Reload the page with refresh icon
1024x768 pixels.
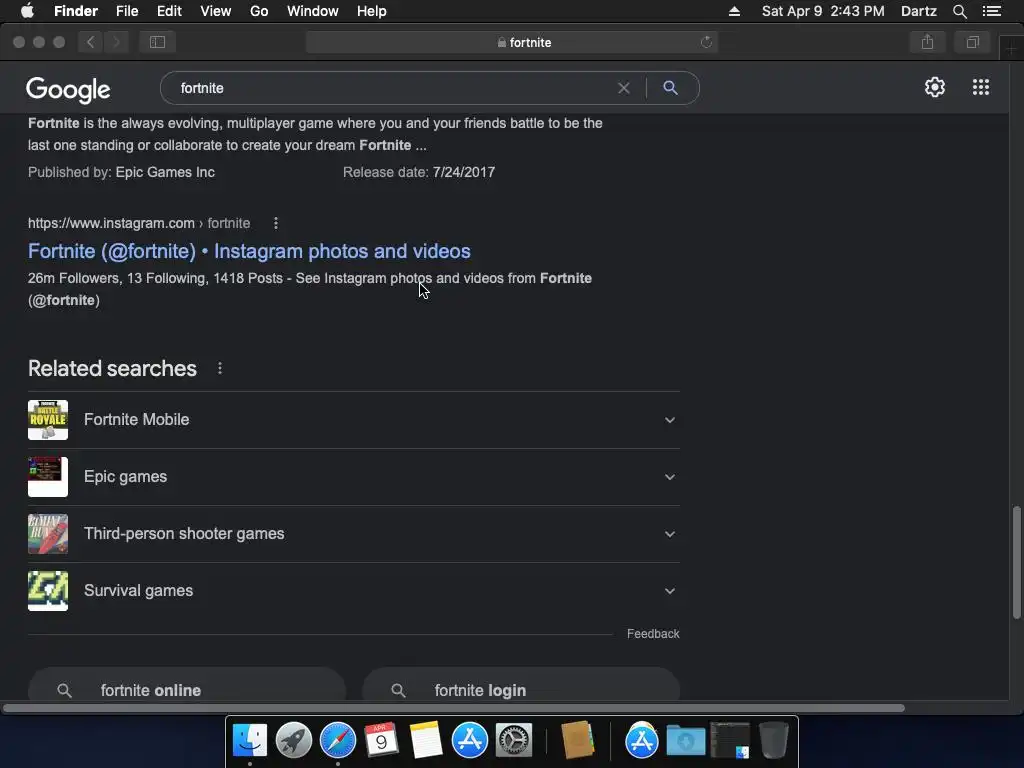706,42
